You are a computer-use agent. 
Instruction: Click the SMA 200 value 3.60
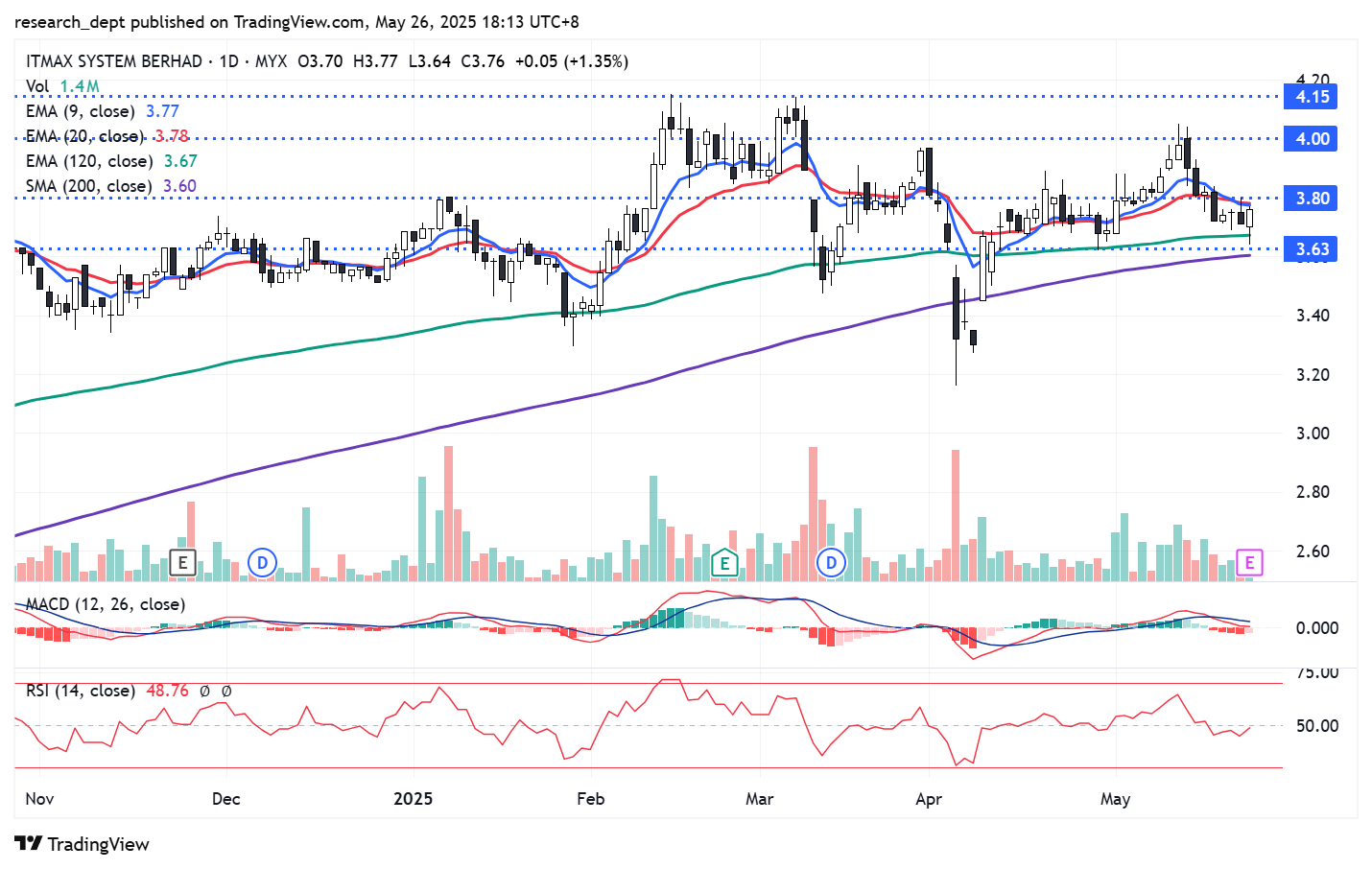pos(180,186)
